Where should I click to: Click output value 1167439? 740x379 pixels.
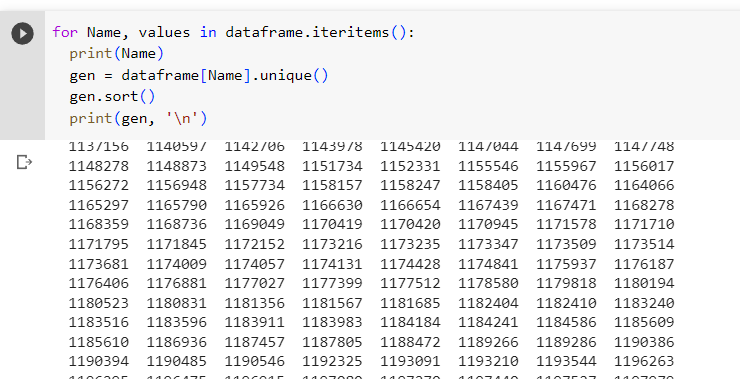point(488,205)
